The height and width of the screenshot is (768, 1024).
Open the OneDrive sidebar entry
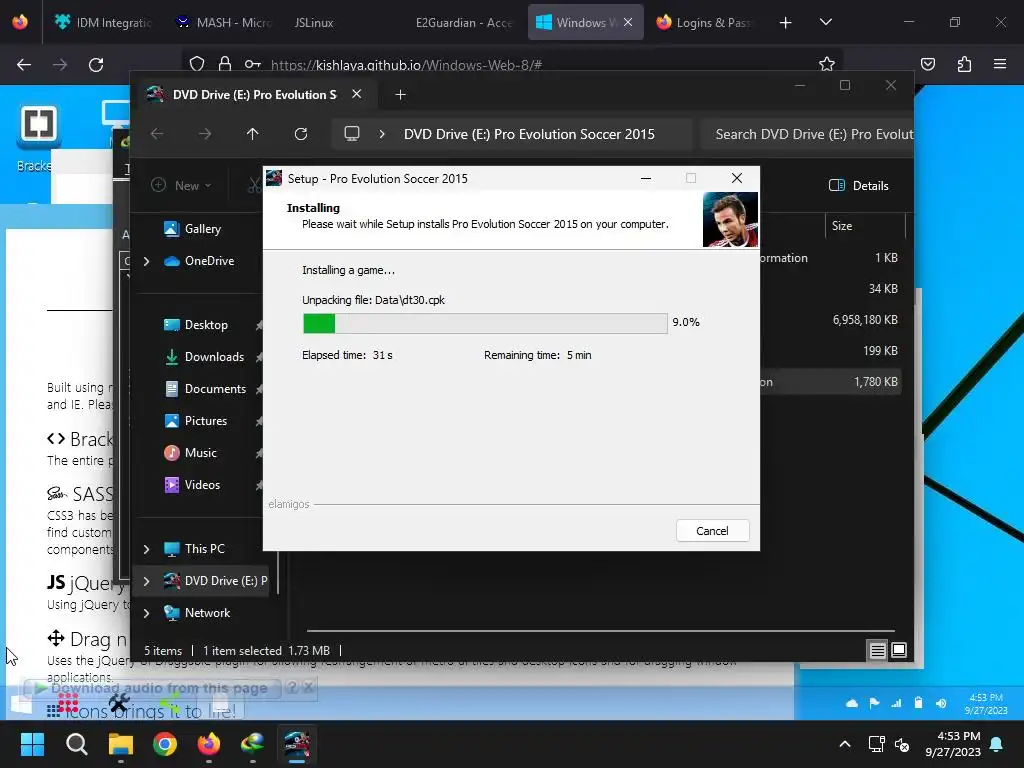[x=209, y=261]
